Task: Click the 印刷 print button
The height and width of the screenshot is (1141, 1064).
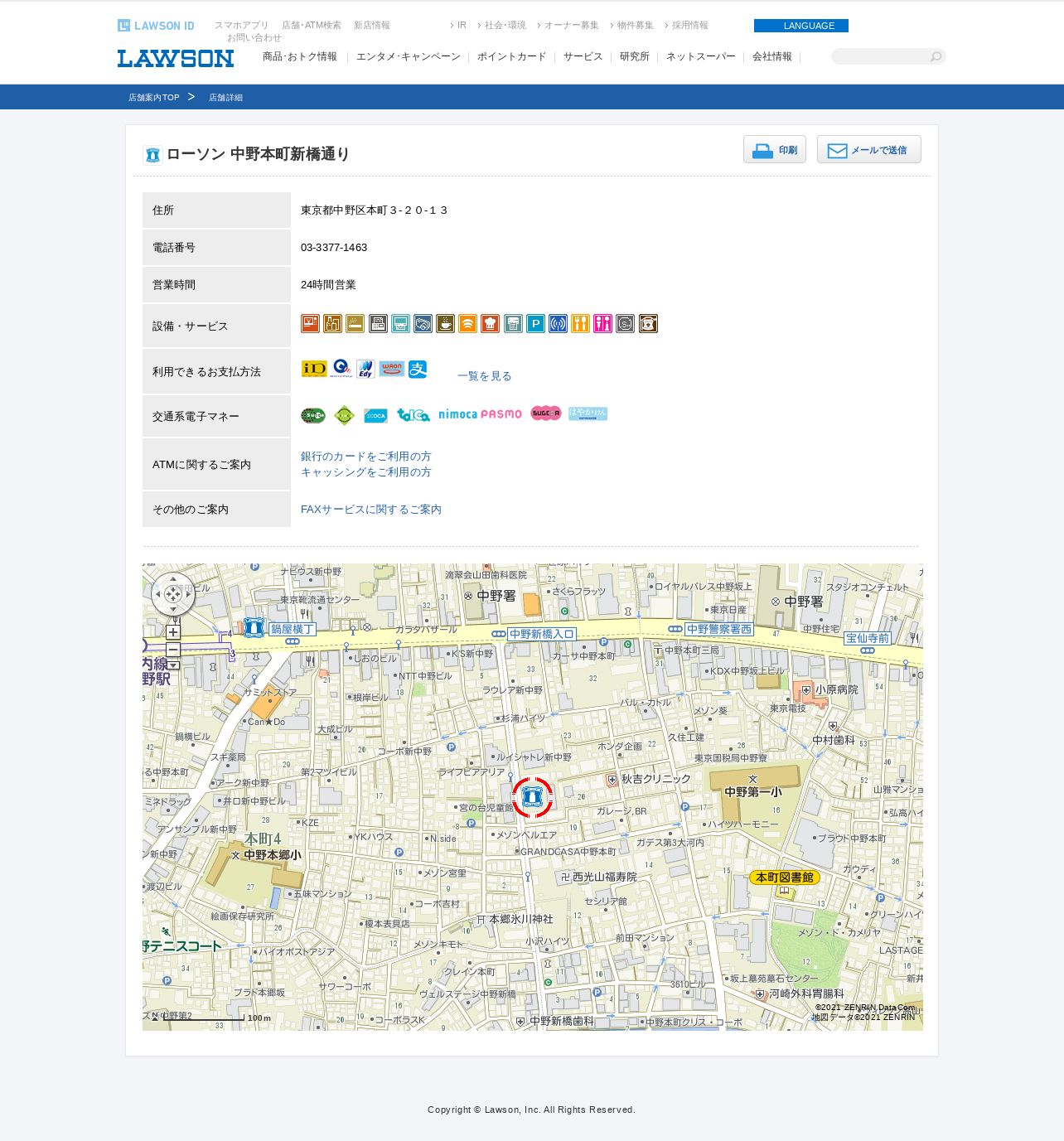Action: [775, 149]
